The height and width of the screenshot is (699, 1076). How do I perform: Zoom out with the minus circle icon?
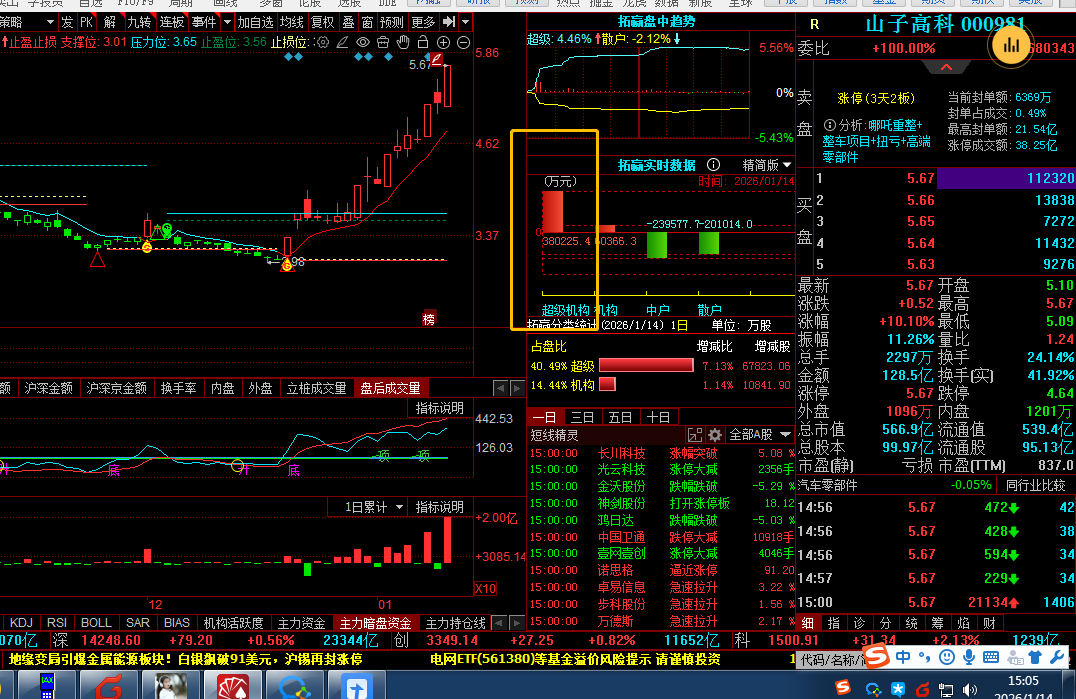[463, 43]
